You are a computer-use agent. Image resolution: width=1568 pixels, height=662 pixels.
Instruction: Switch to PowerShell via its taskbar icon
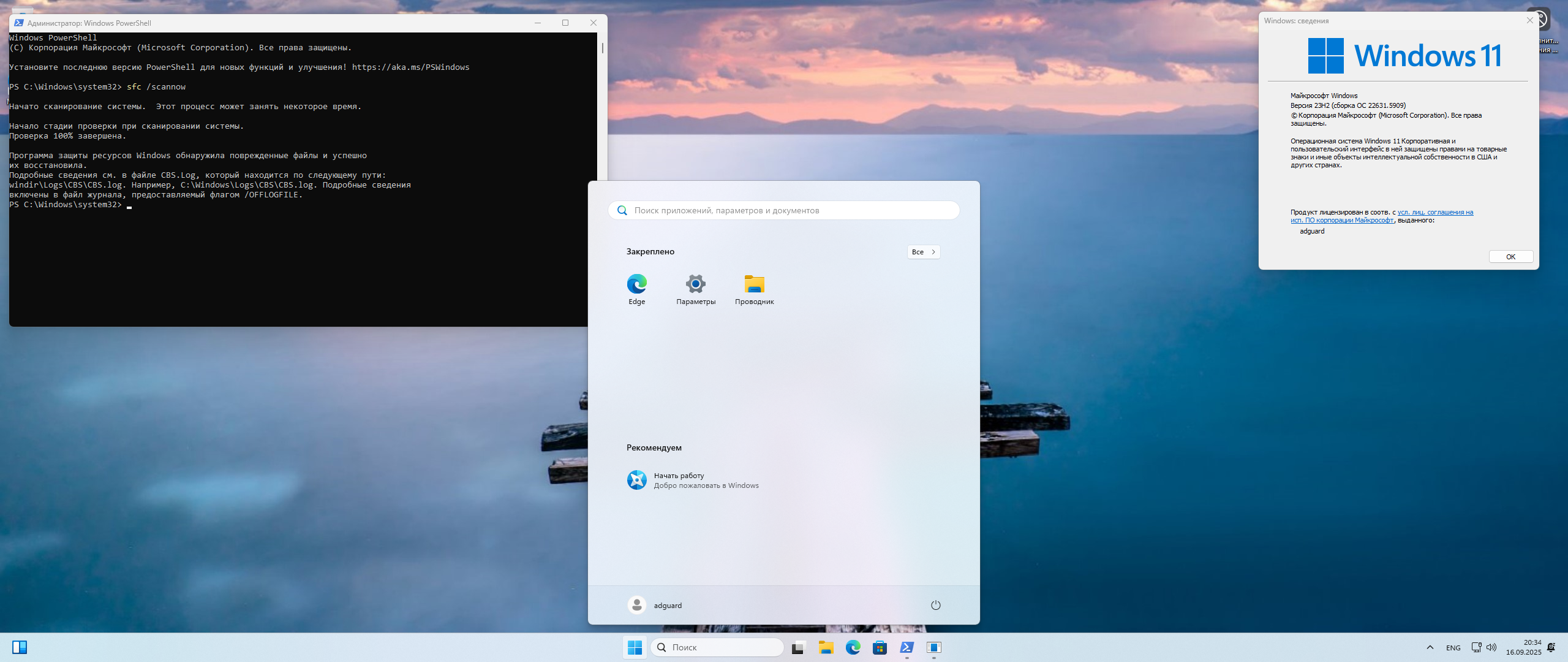[x=907, y=647]
